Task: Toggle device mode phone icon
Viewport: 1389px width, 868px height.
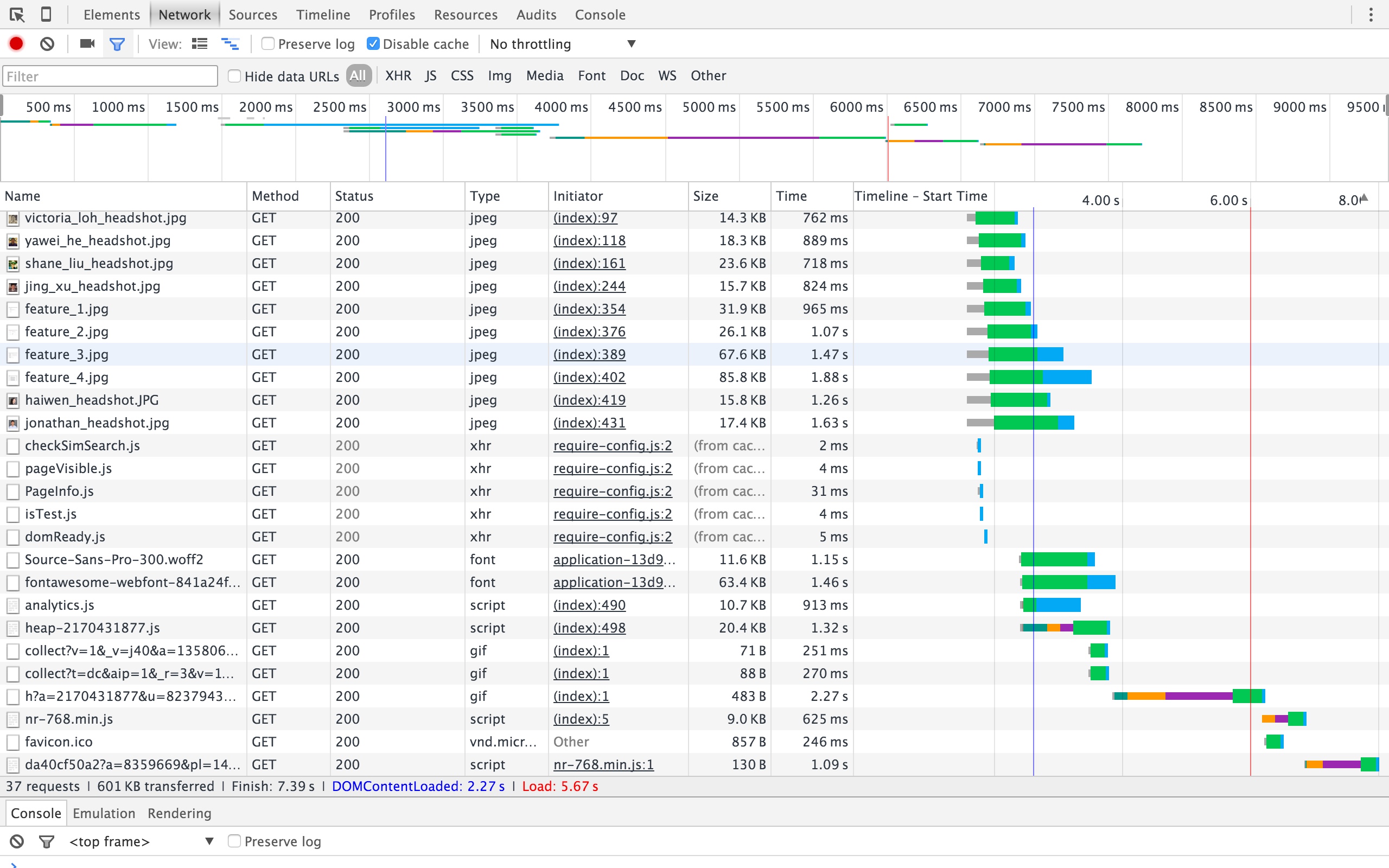Action: [x=47, y=14]
